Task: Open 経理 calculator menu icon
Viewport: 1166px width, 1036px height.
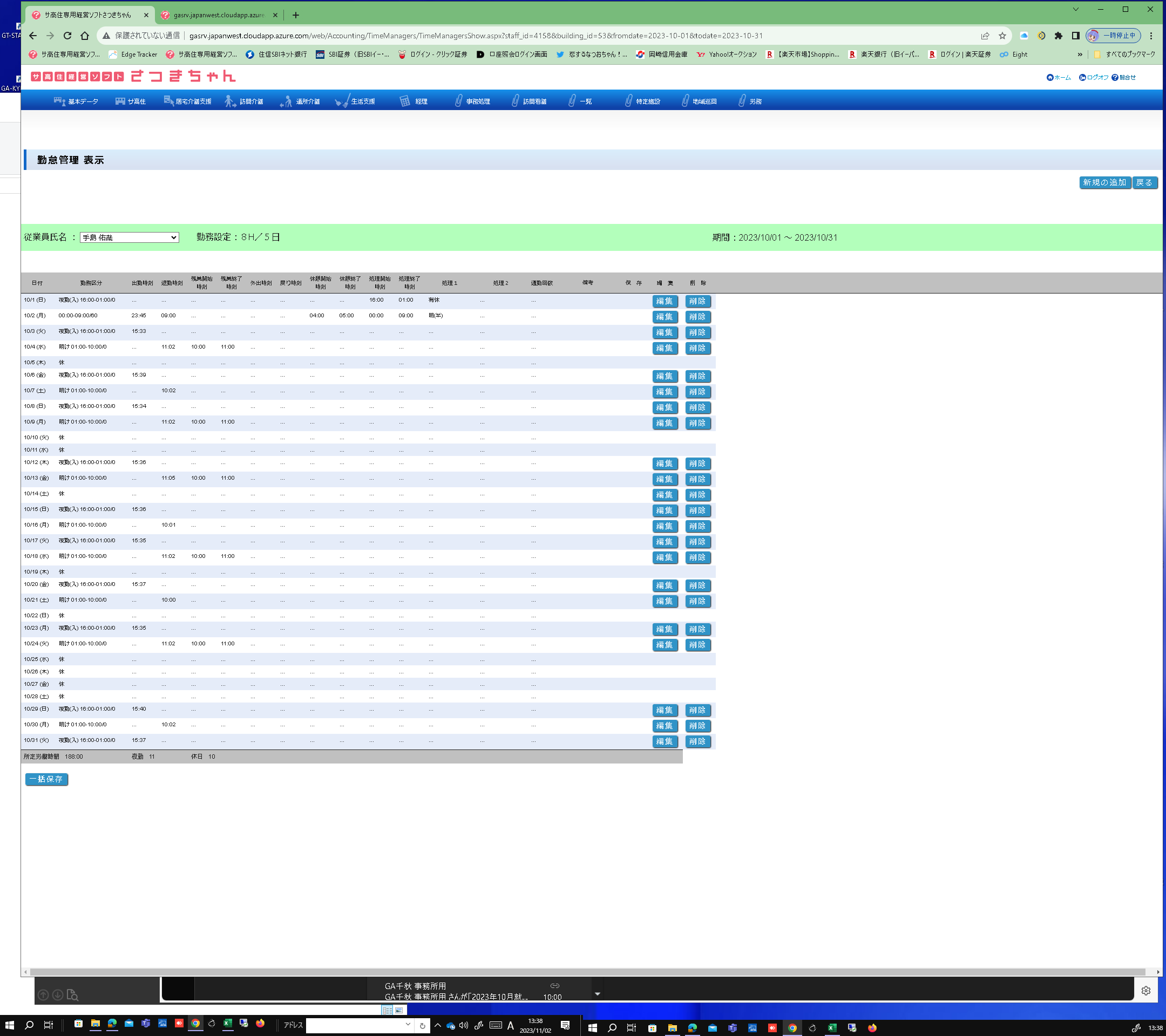Action: (405, 101)
